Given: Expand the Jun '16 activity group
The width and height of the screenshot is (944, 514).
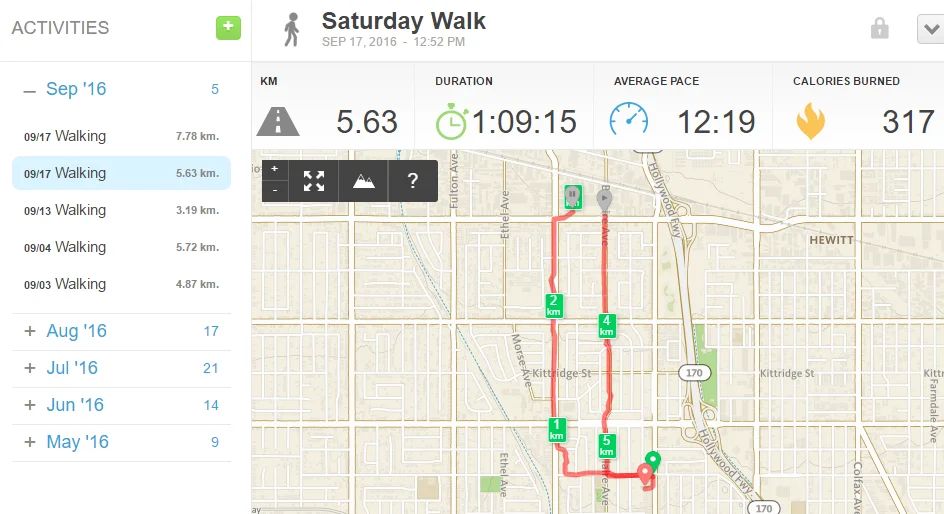Looking at the screenshot, I should (x=30, y=405).
